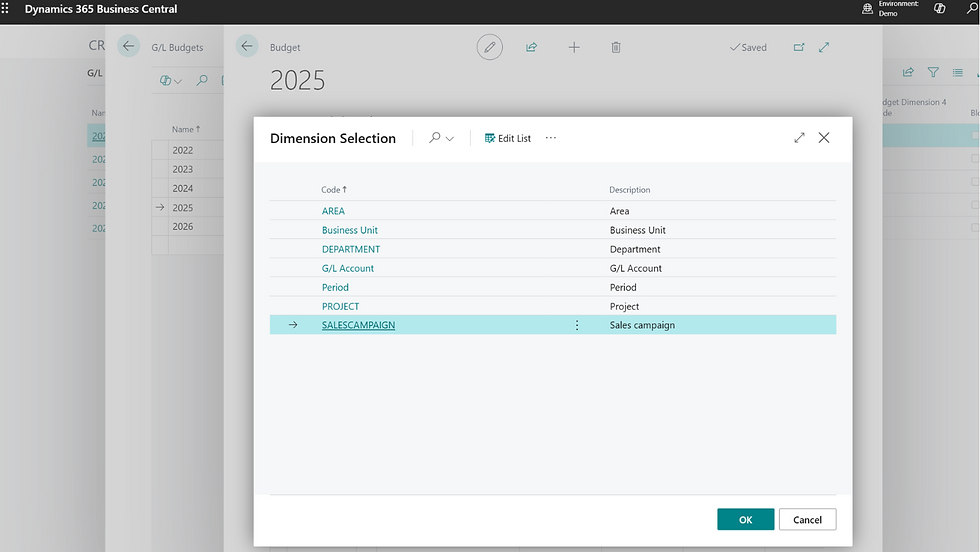Viewport: 980px width, 552px height.
Task: Expand the Budget page to full width
Action: coord(824,47)
